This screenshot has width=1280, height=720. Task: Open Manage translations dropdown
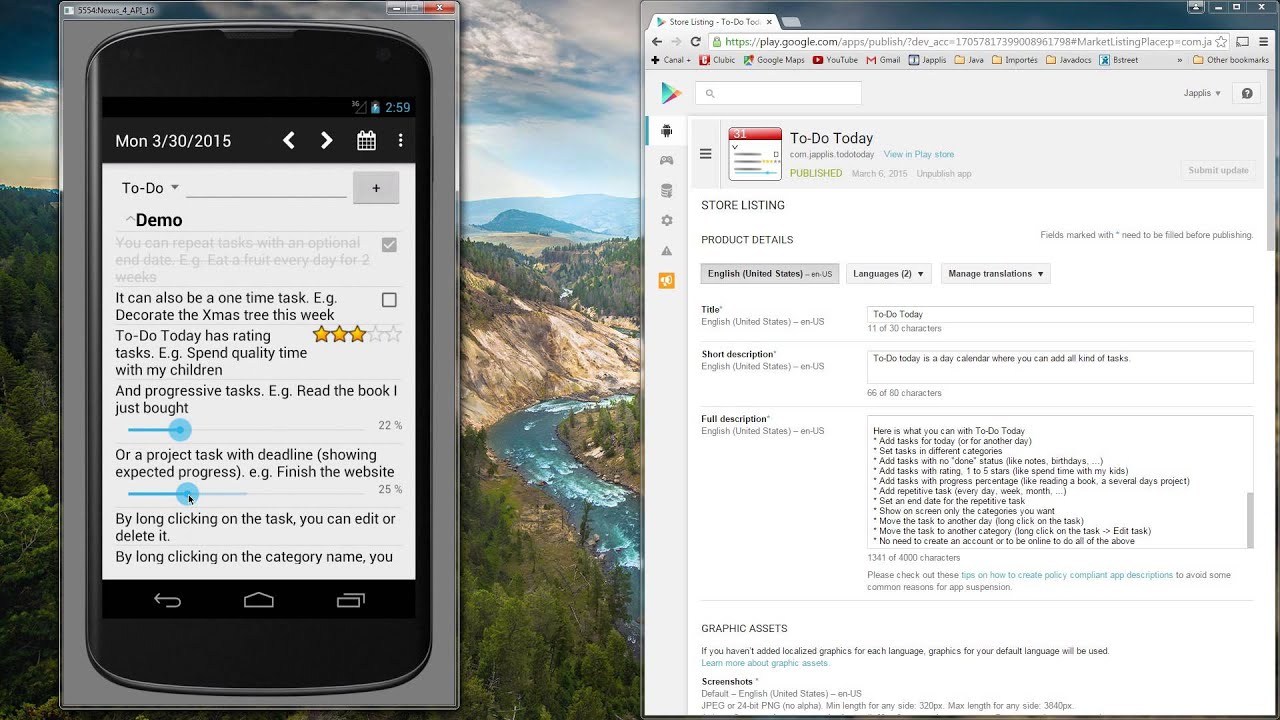pyautogui.click(x=995, y=274)
